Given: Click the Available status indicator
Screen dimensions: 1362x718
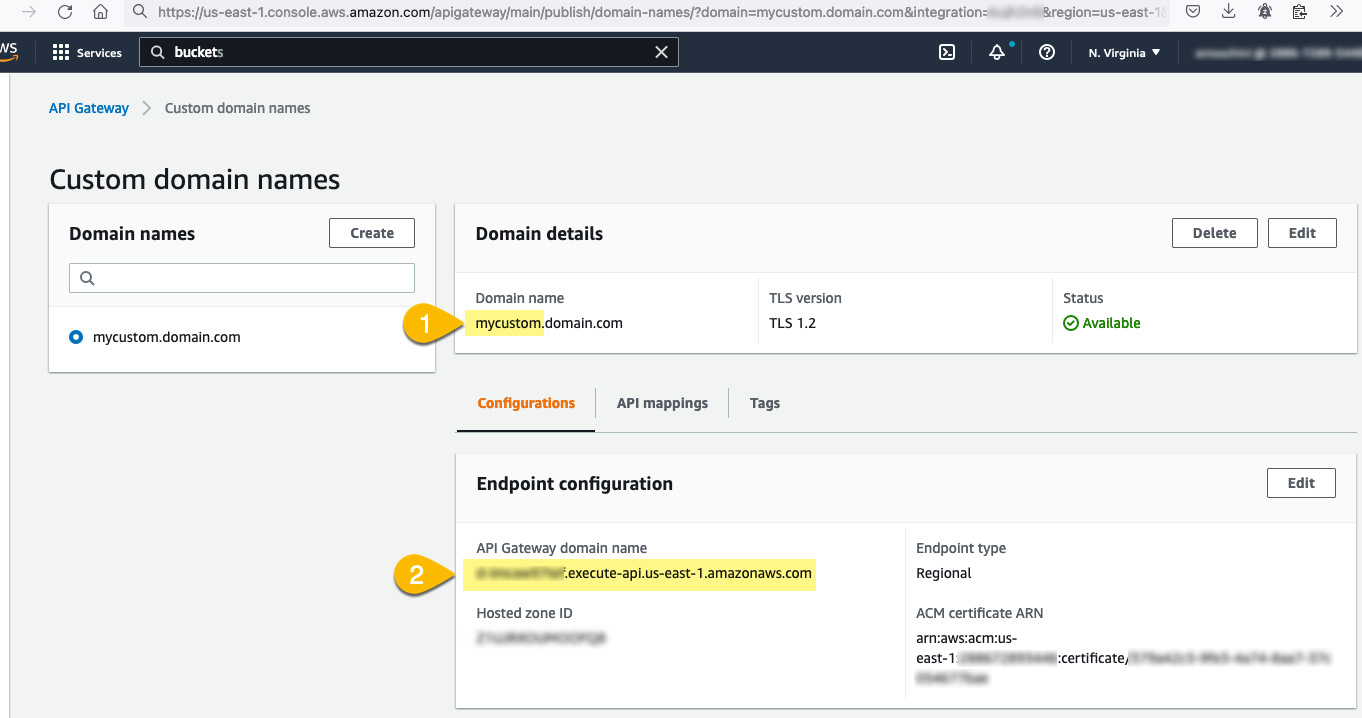Looking at the screenshot, I should click(x=1101, y=323).
